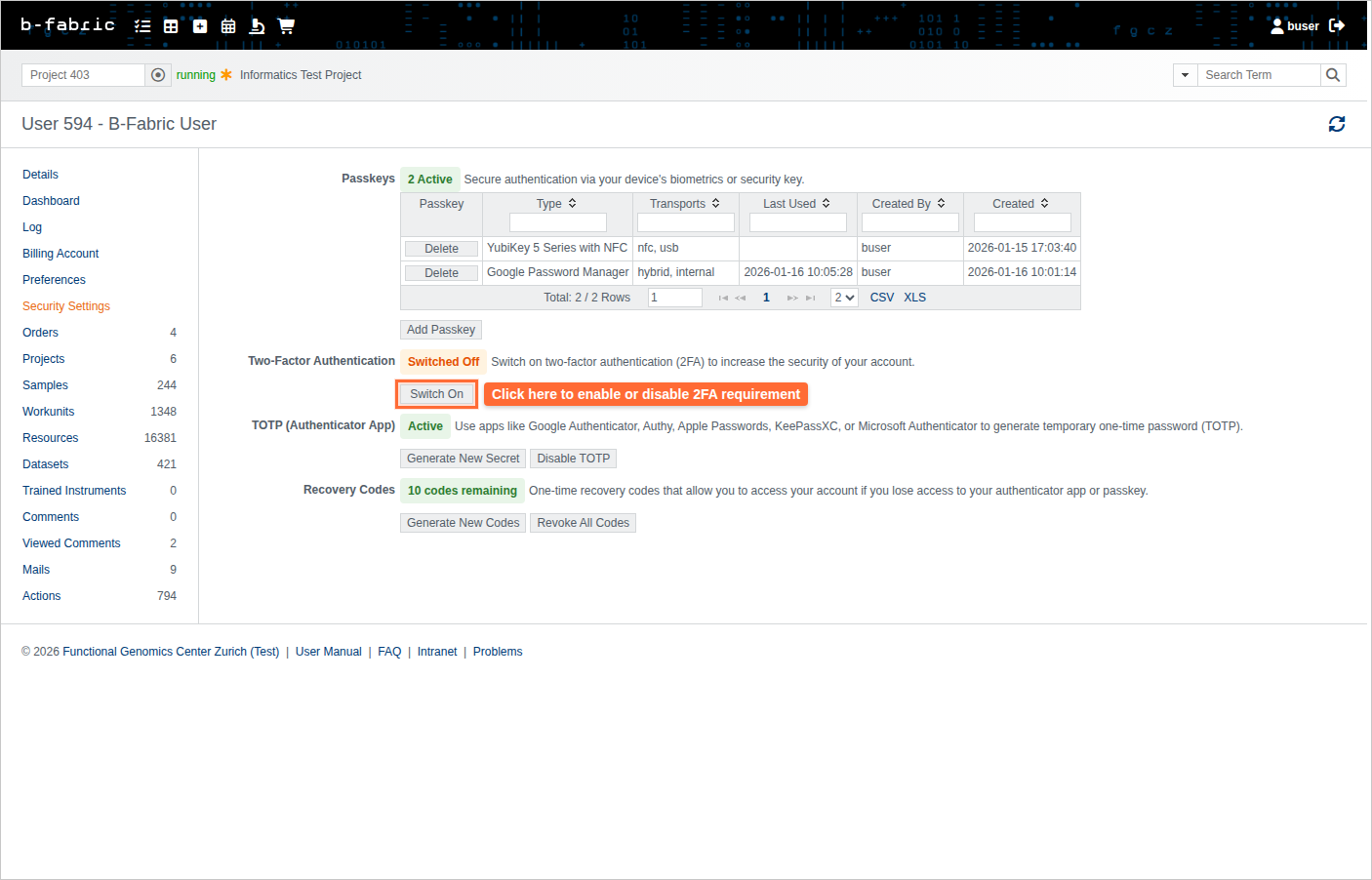Open the shopping cart icon
This screenshot has width=1372, height=880.
coord(286,26)
